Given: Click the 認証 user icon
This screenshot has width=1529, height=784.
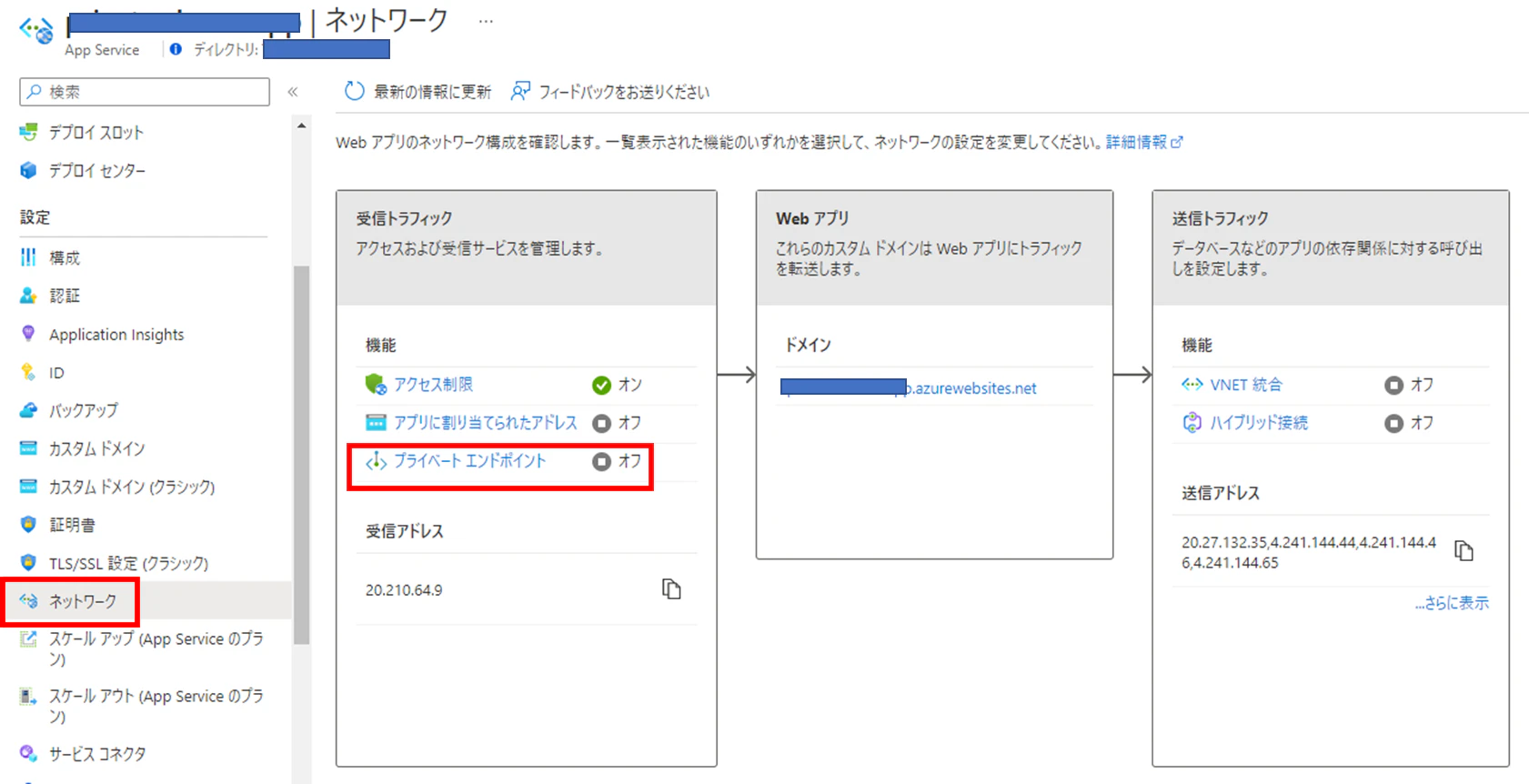Looking at the screenshot, I should [29, 296].
